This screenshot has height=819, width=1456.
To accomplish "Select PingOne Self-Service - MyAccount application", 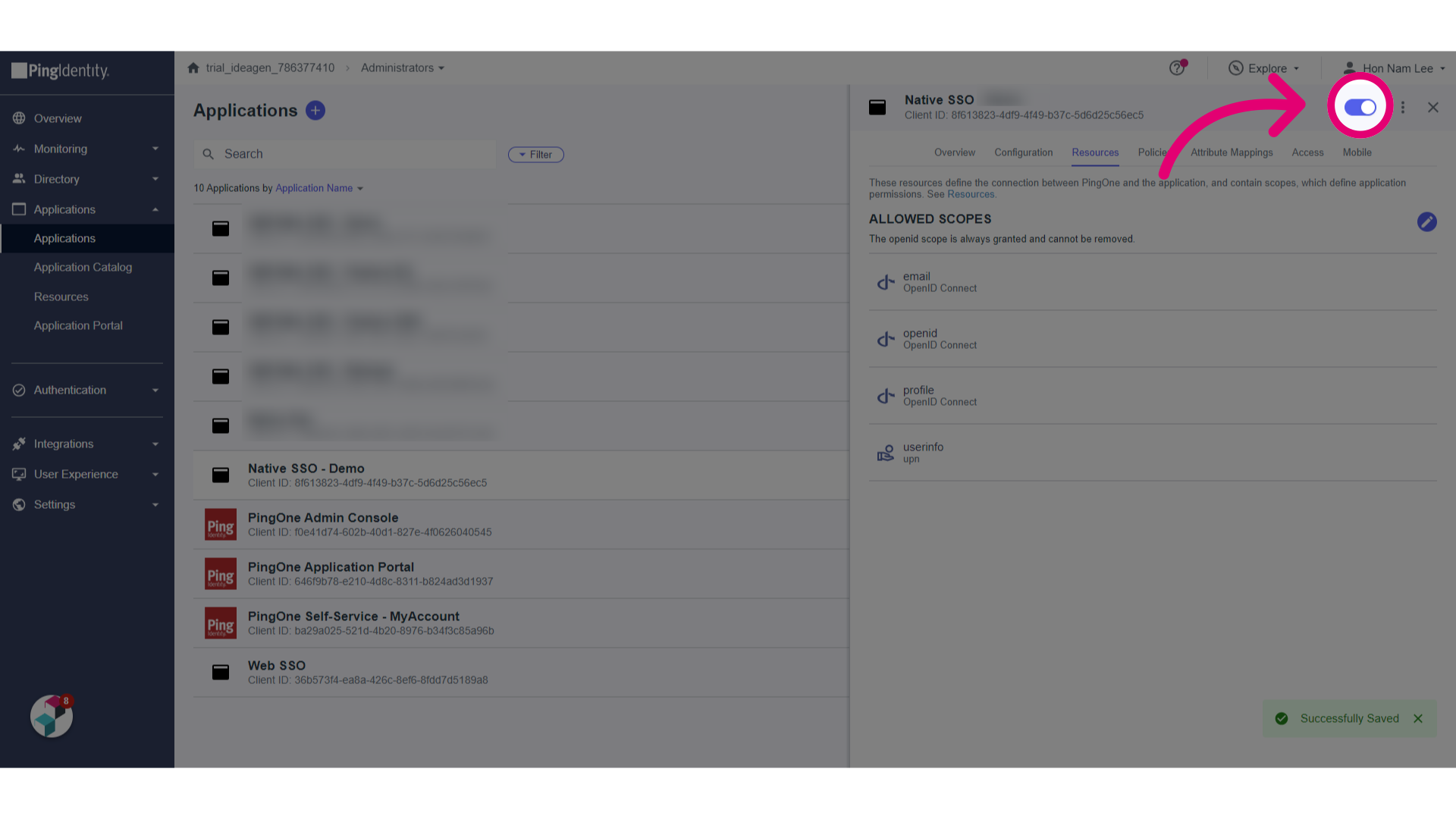I will click(x=521, y=623).
